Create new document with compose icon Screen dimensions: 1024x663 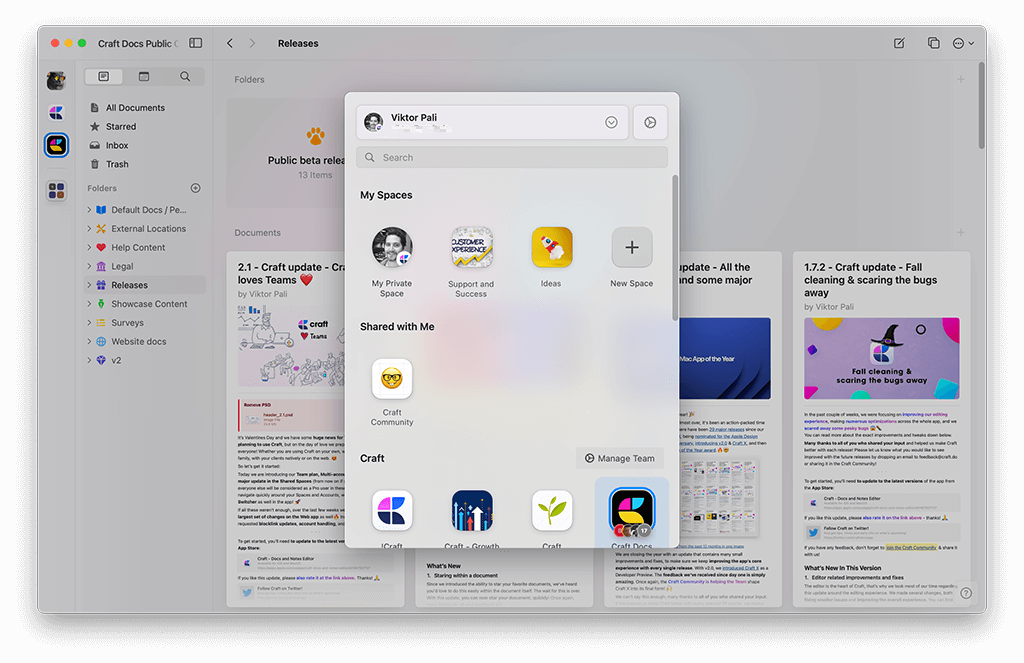tap(899, 43)
